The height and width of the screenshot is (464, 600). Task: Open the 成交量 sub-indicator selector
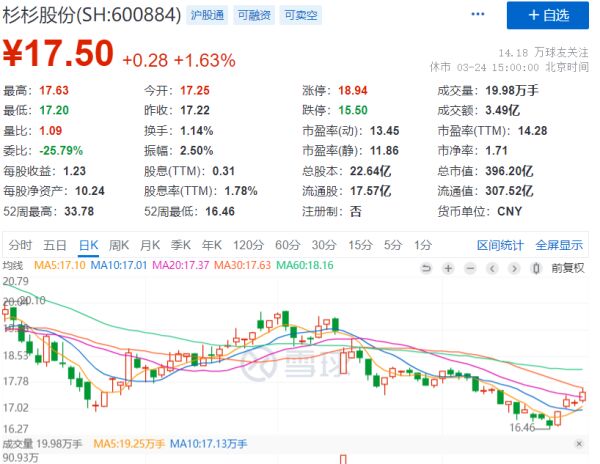[x=17, y=443]
